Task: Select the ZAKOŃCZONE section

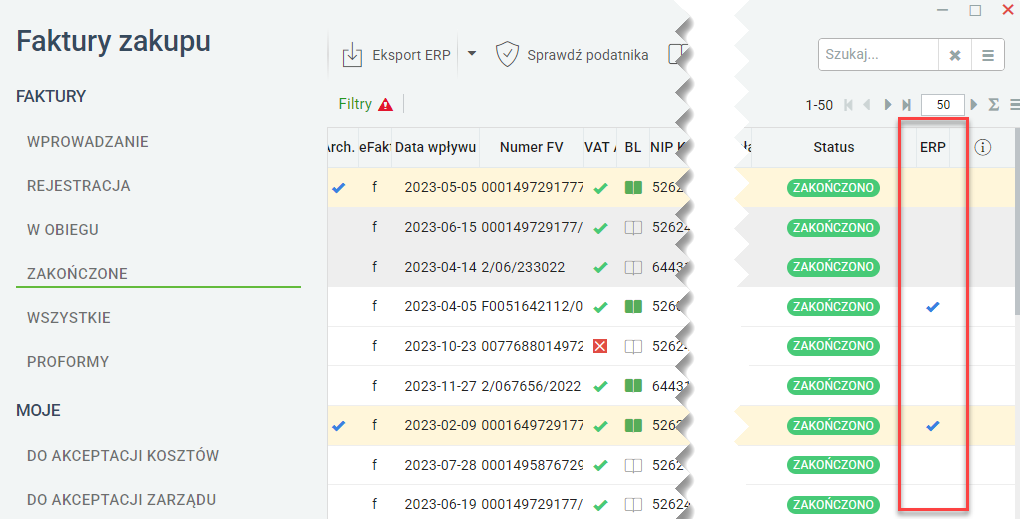Action: (77, 274)
